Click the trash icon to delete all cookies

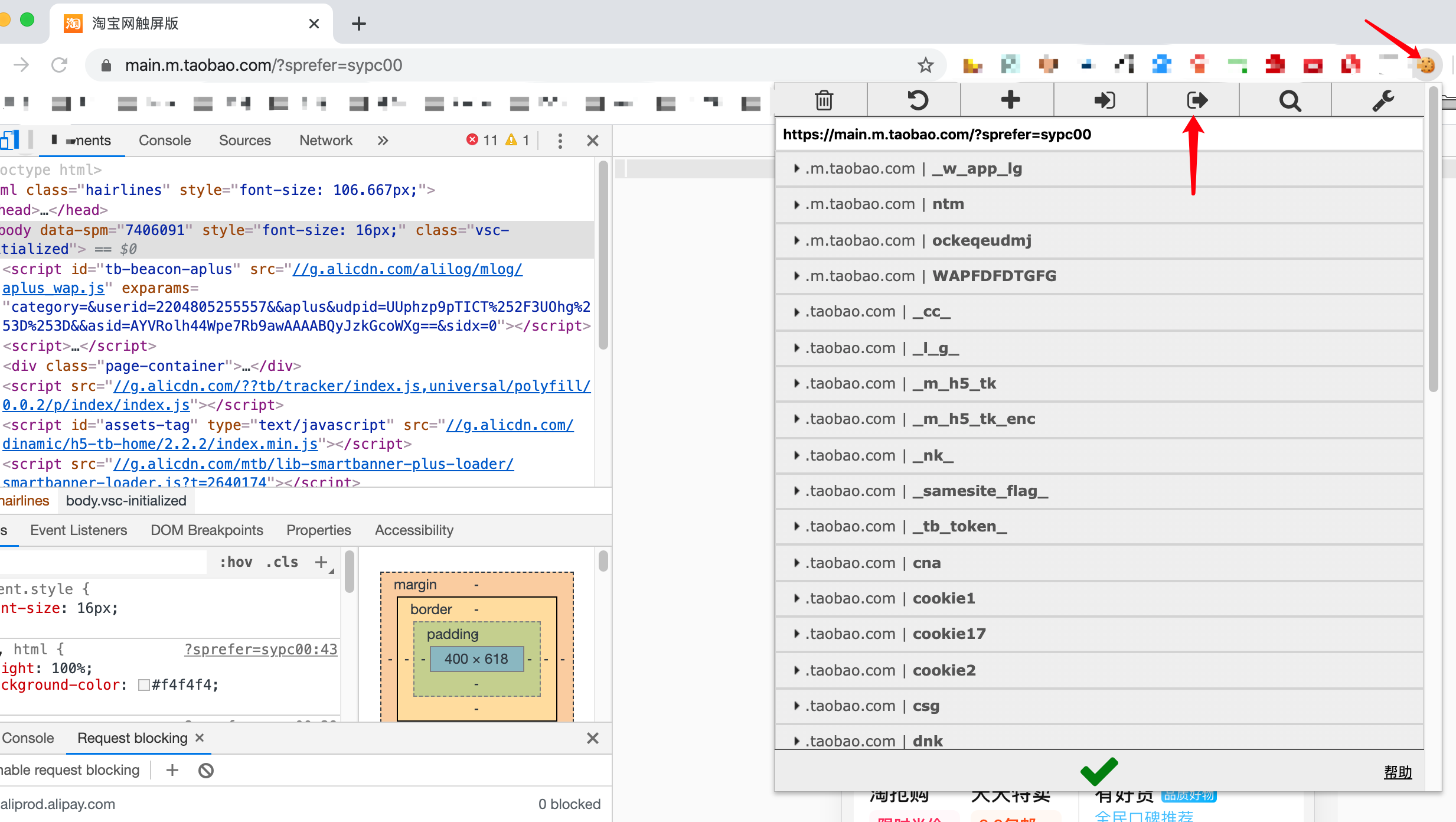pyautogui.click(x=824, y=100)
